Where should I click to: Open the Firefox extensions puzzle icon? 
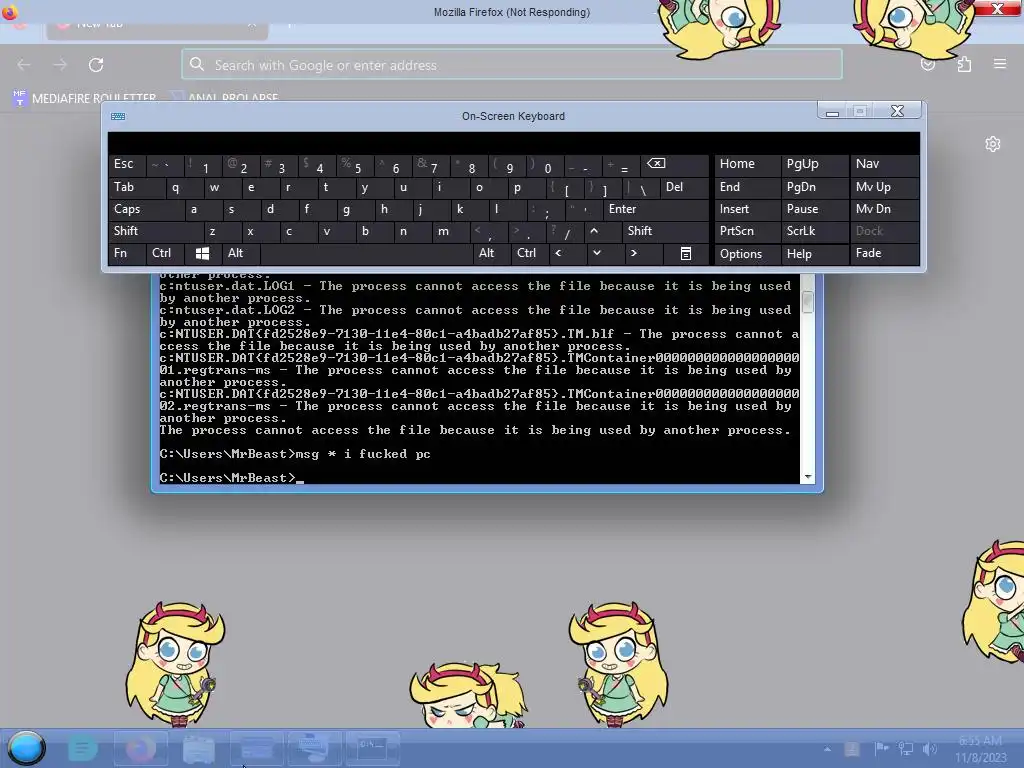[964, 64]
